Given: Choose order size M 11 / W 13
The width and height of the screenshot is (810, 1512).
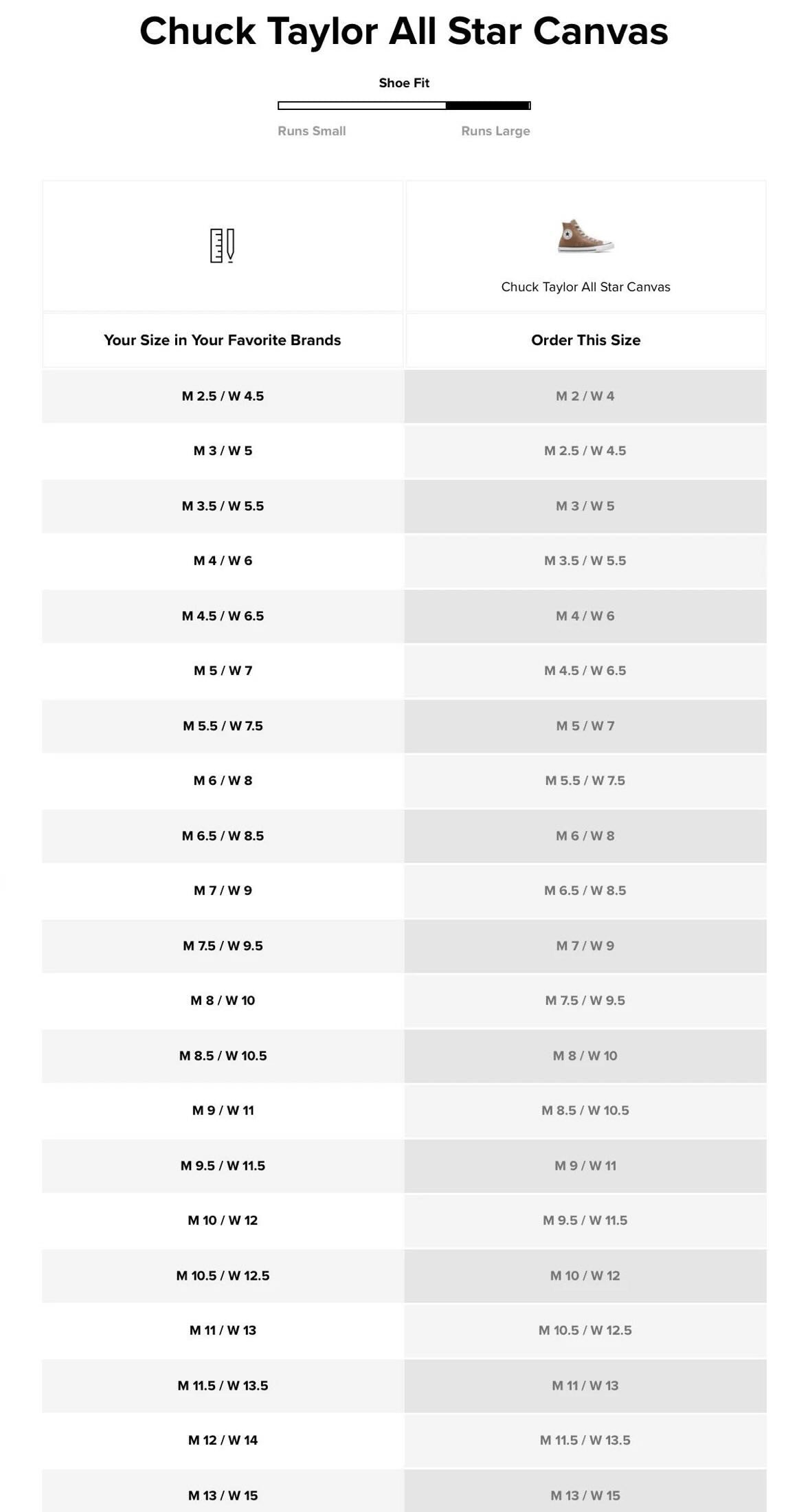Looking at the screenshot, I should (x=585, y=1386).
